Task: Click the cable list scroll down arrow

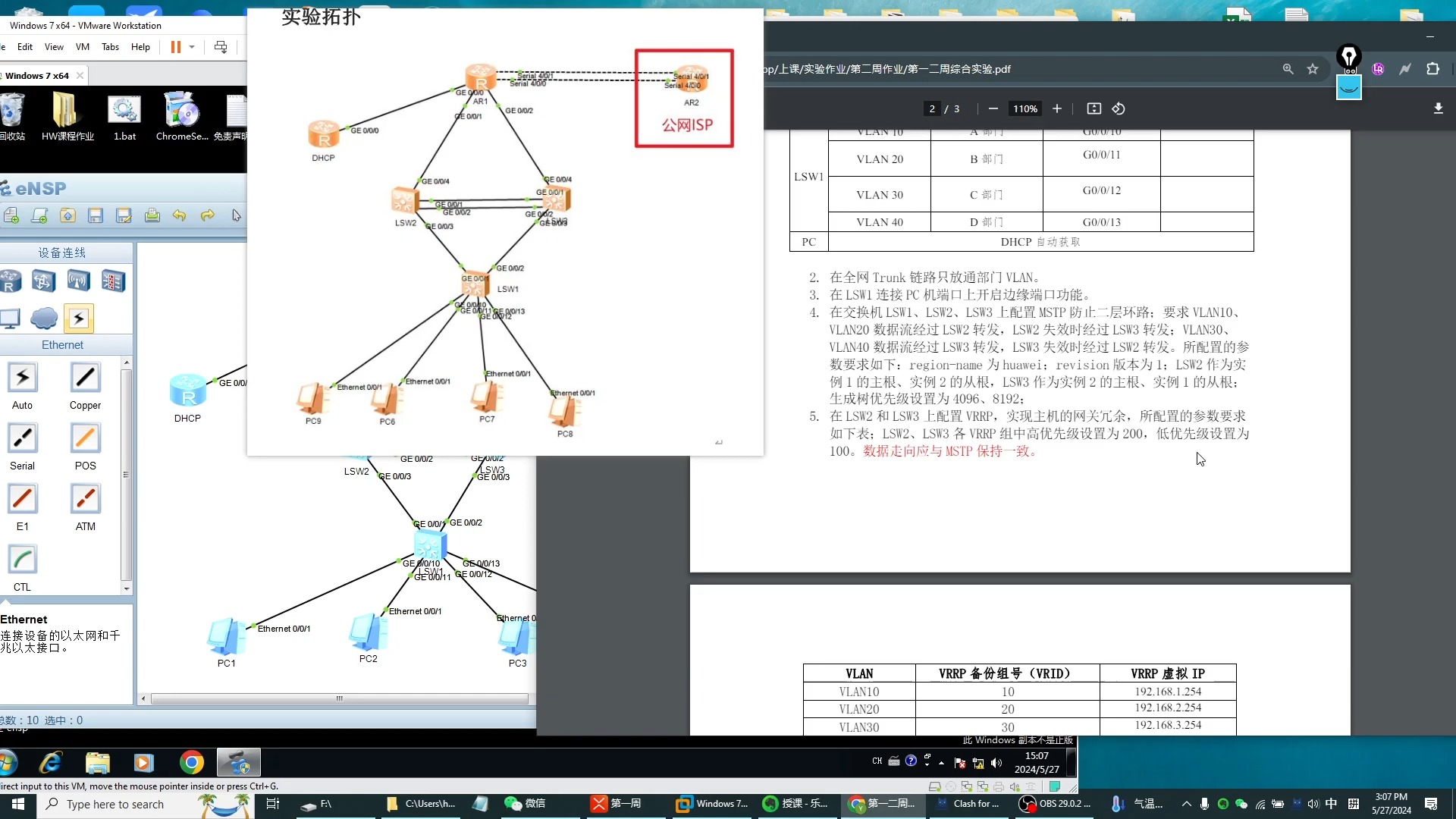Action: coord(127,588)
